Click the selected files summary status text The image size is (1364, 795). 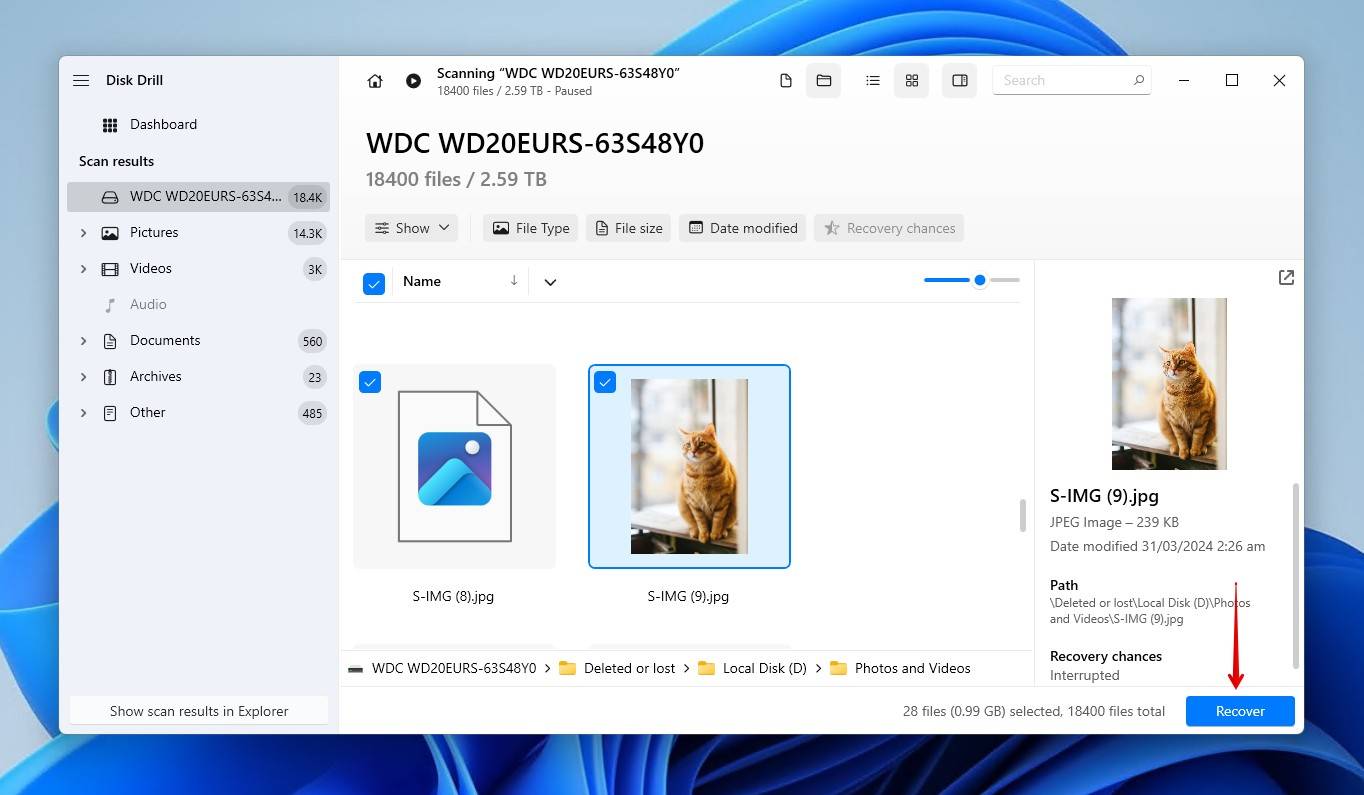point(1034,711)
